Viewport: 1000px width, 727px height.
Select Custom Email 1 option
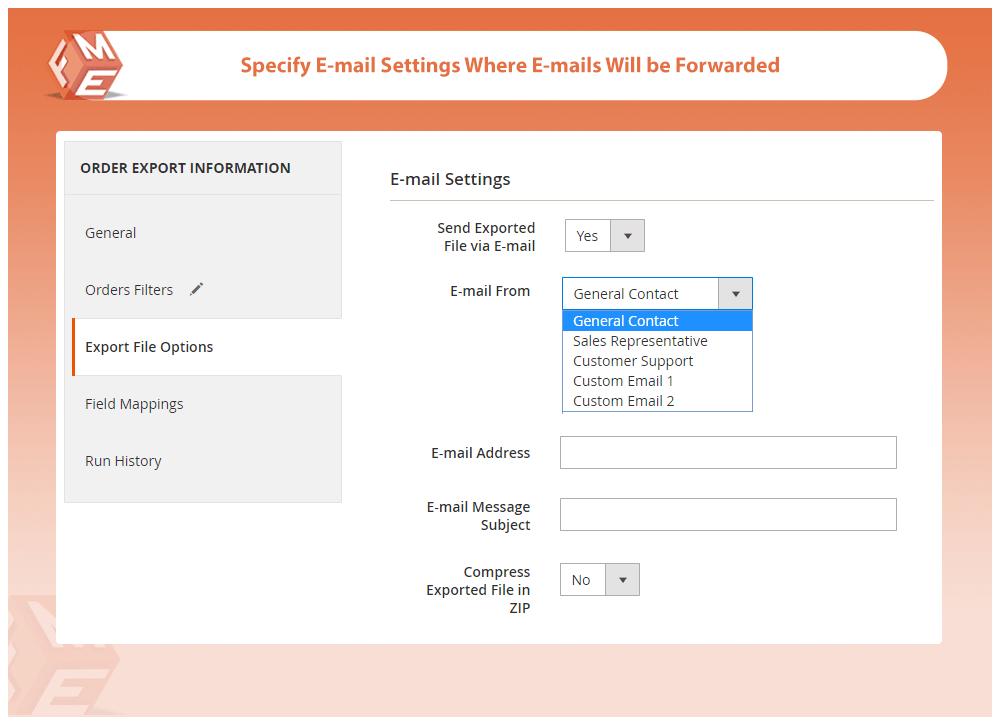(x=623, y=381)
